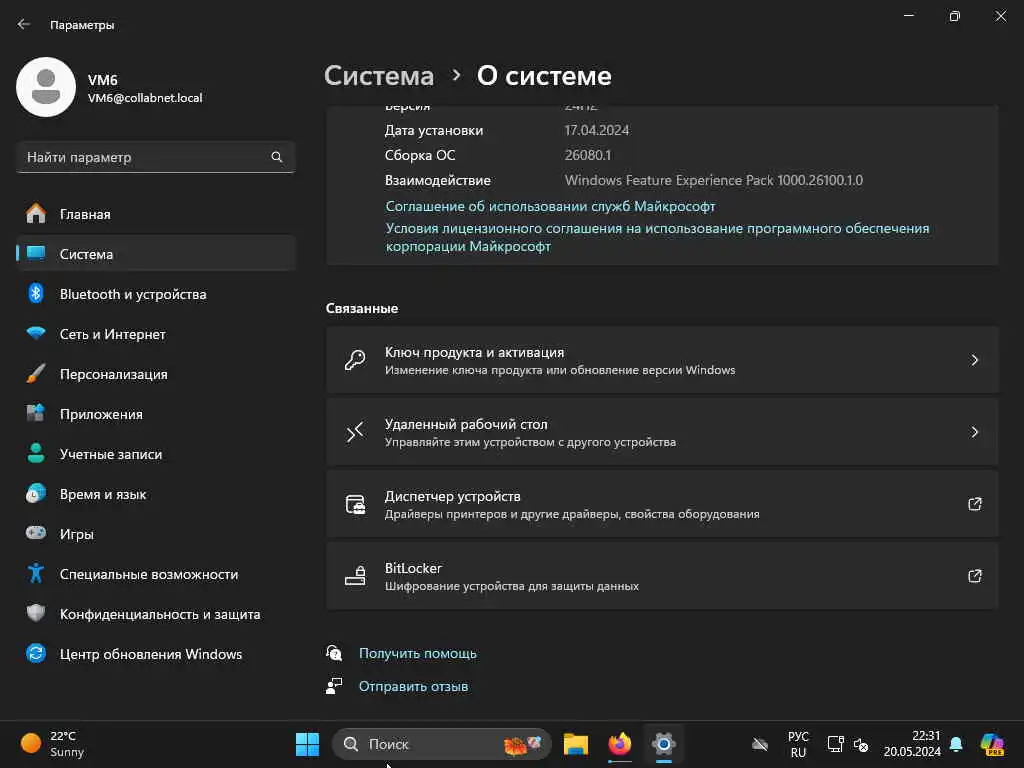Image resolution: width=1024 pixels, height=768 pixels.
Task: Open BitLocker external link arrow
Action: [x=974, y=575]
